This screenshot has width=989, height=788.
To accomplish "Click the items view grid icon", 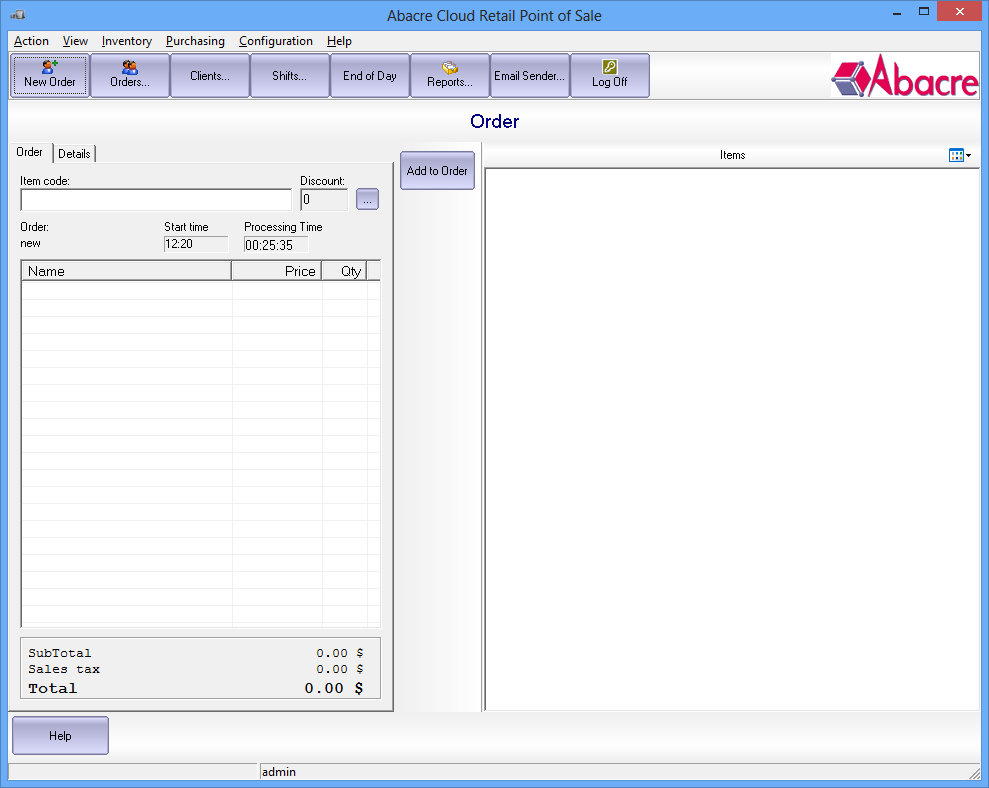I will click(955, 155).
